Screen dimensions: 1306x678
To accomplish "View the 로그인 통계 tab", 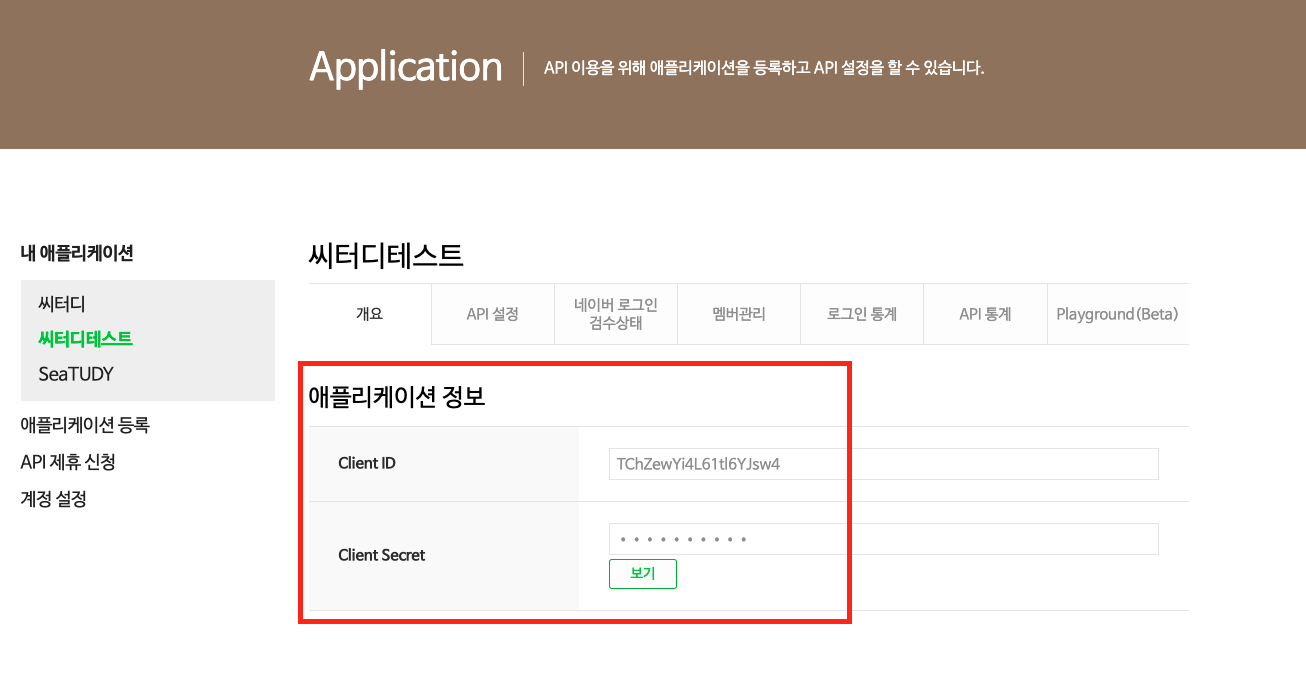I will point(862,314).
